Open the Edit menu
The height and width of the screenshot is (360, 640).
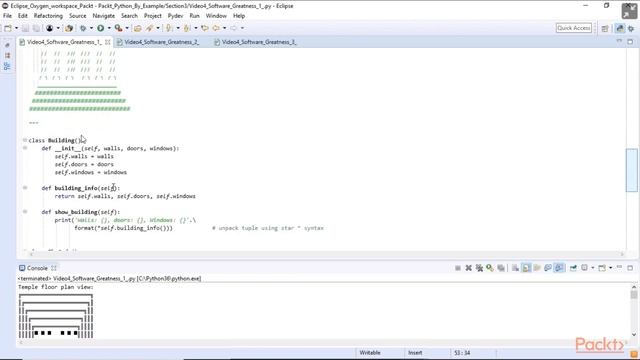point(22,16)
